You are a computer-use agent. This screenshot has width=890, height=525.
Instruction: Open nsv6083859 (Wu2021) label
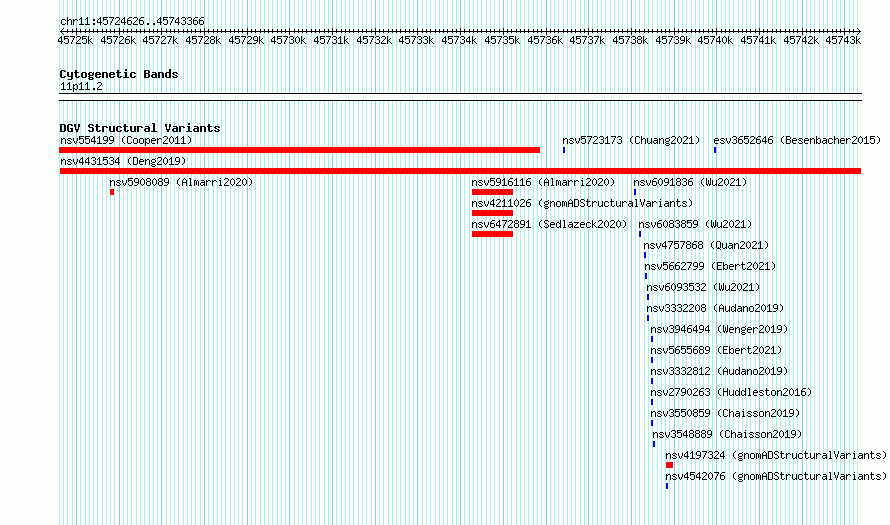tap(695, 224)
